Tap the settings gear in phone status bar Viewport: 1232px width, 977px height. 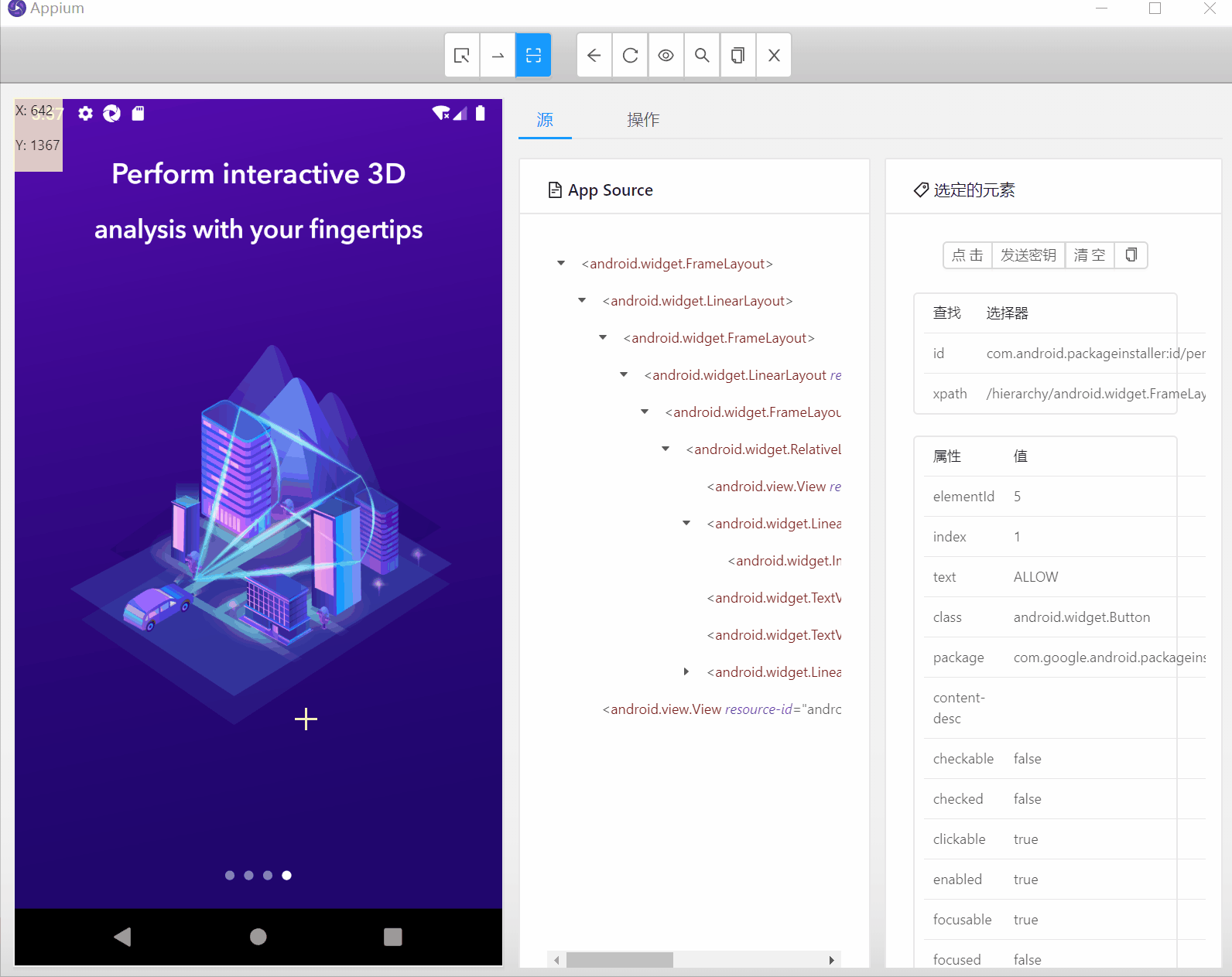85,114
